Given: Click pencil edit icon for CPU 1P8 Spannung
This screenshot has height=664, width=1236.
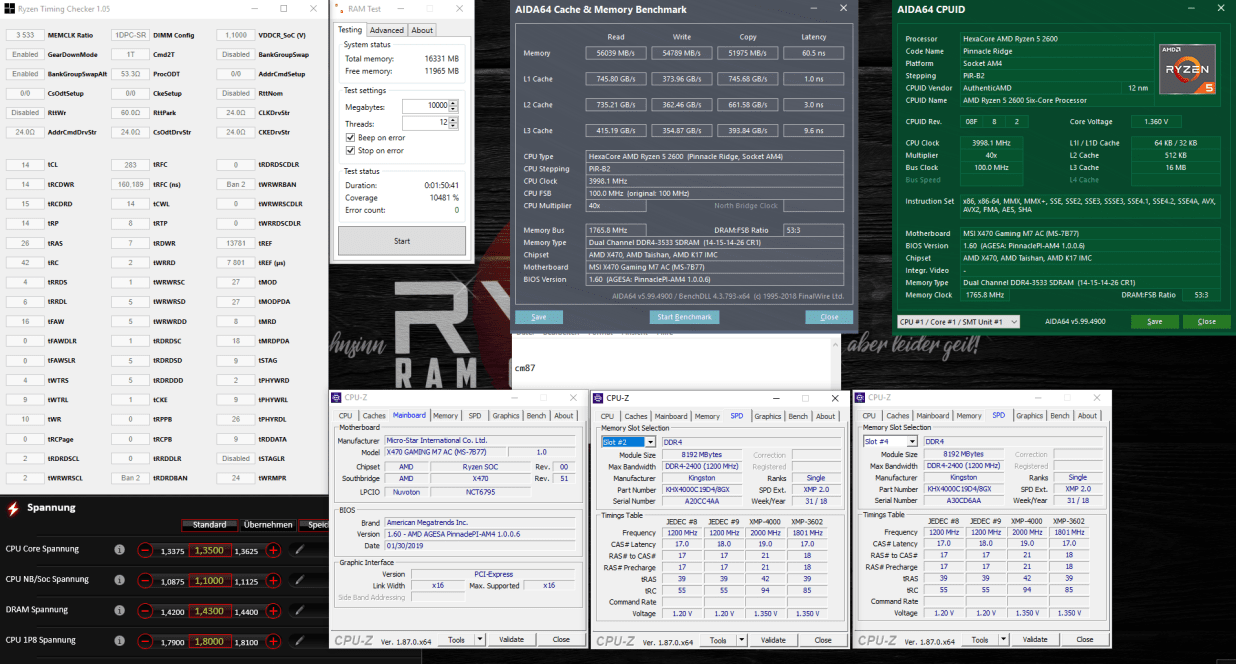Looking at the screenshot, I should click(298, 639).
